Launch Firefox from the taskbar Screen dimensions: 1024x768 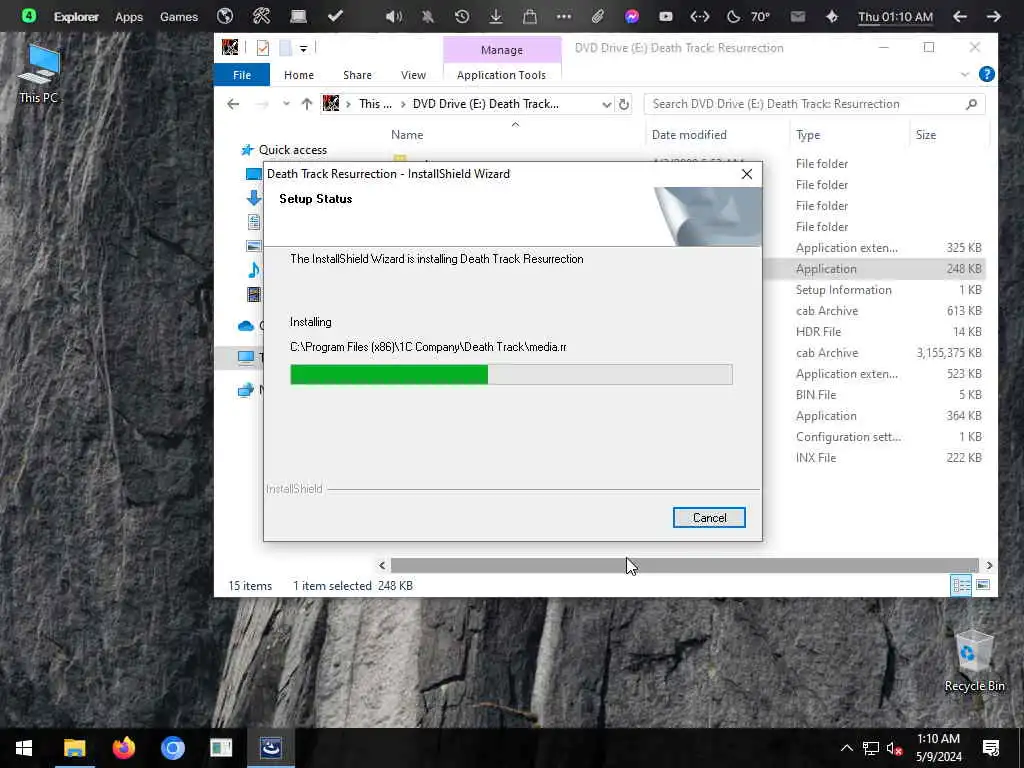tap(123, 748)
